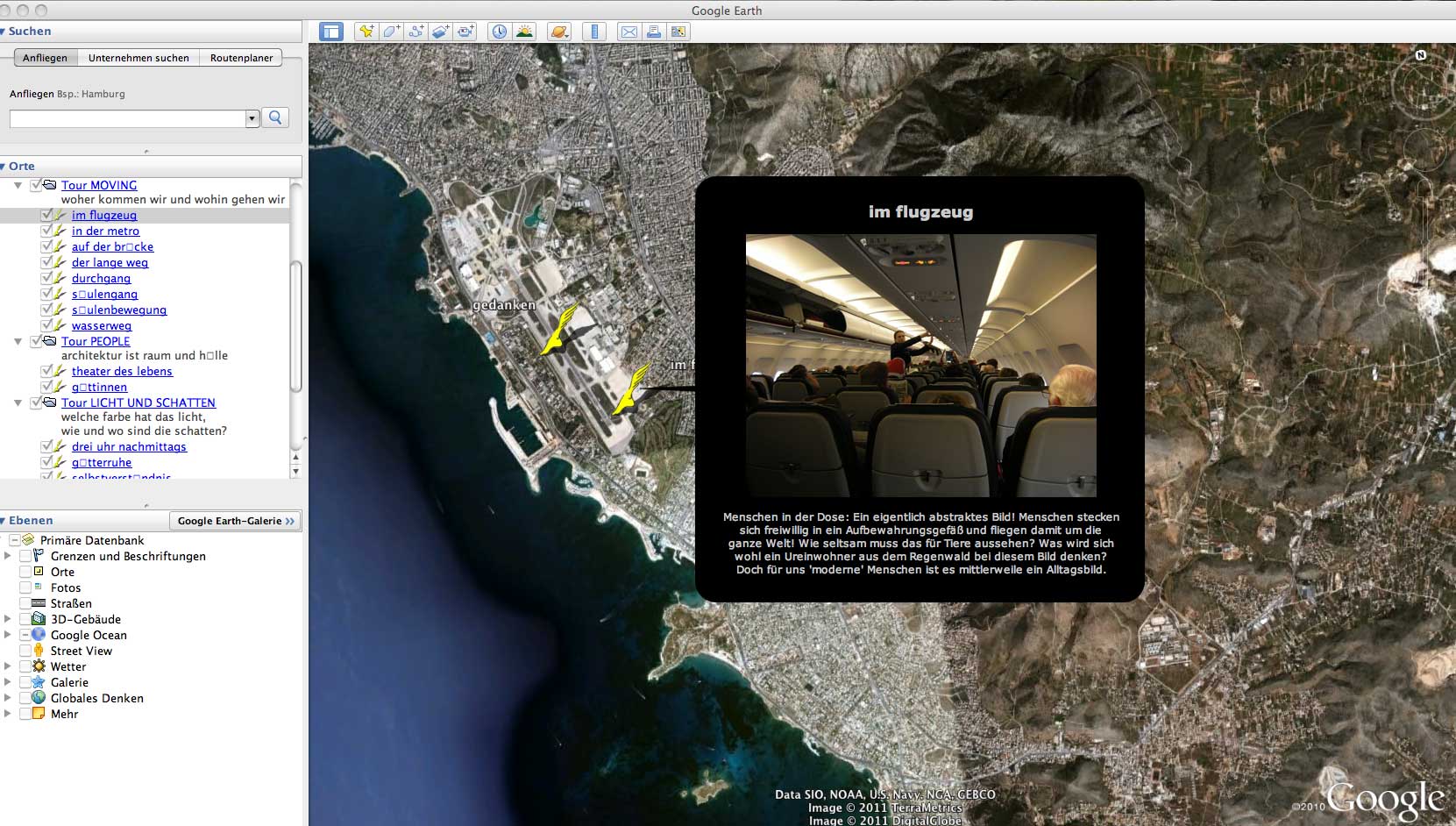Click the Primäre Datenbank layers icon

pos(28,540)
